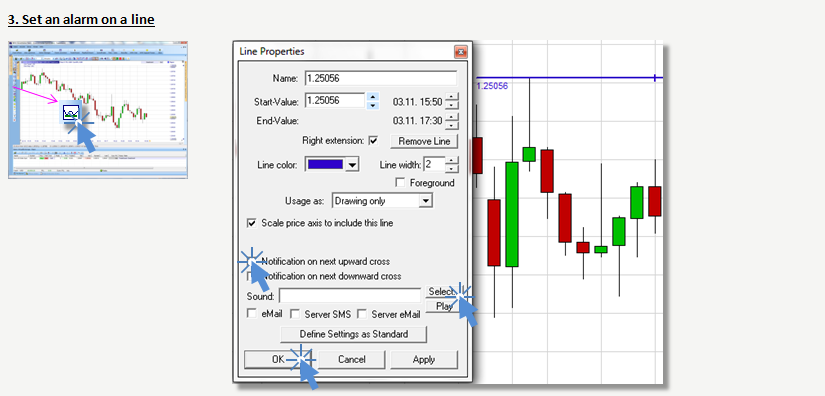The height and width of the screenshot is (396, 825).
Task: Click Define Settings as Standard button
Action: (x=354, y=334)
